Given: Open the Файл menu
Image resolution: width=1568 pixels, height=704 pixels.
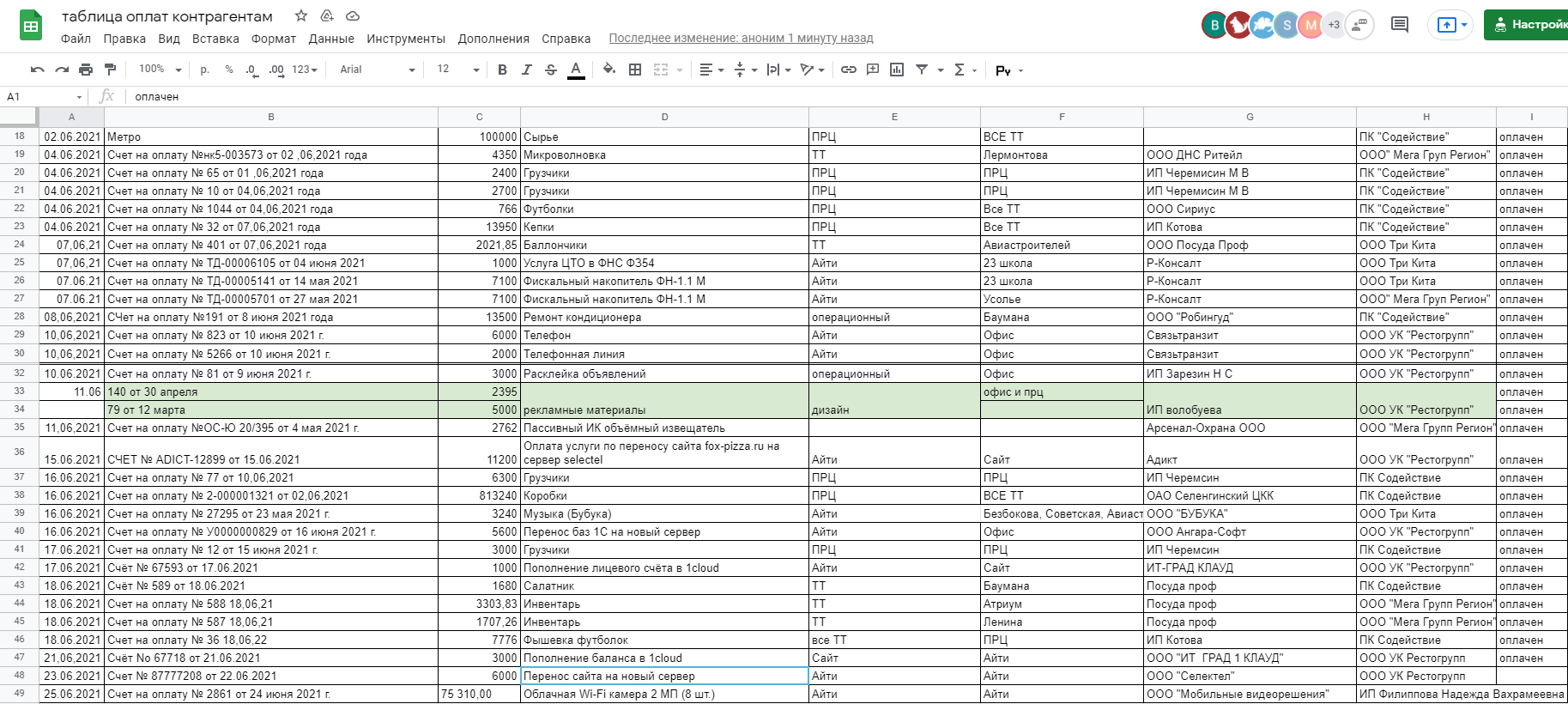Looking at the screenshot, I should 76,39.
